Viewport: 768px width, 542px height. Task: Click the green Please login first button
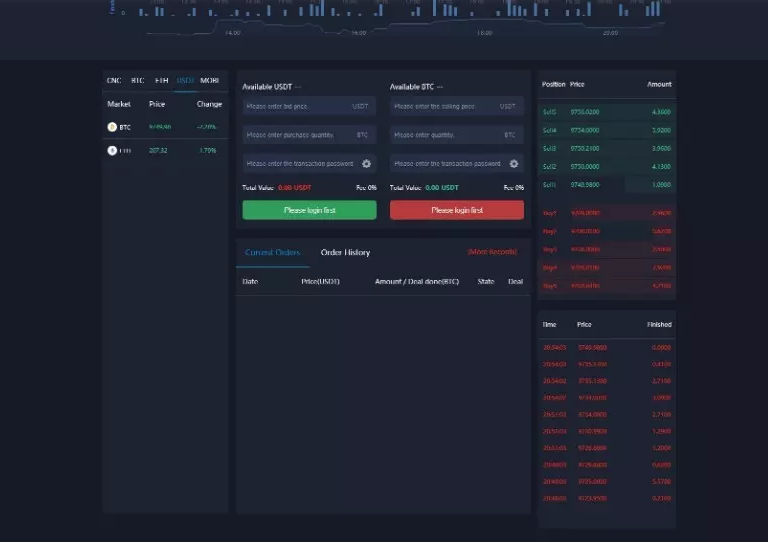(309, 210)
